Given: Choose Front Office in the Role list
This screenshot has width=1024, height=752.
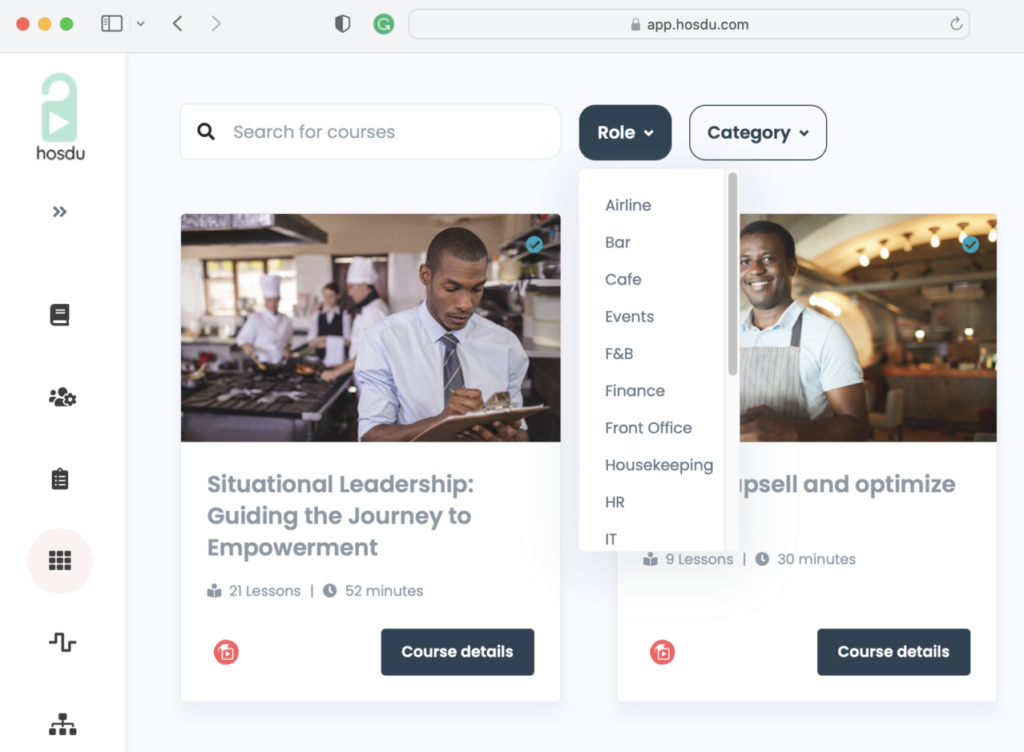Looking at the screenshot, I should (648, 428).
